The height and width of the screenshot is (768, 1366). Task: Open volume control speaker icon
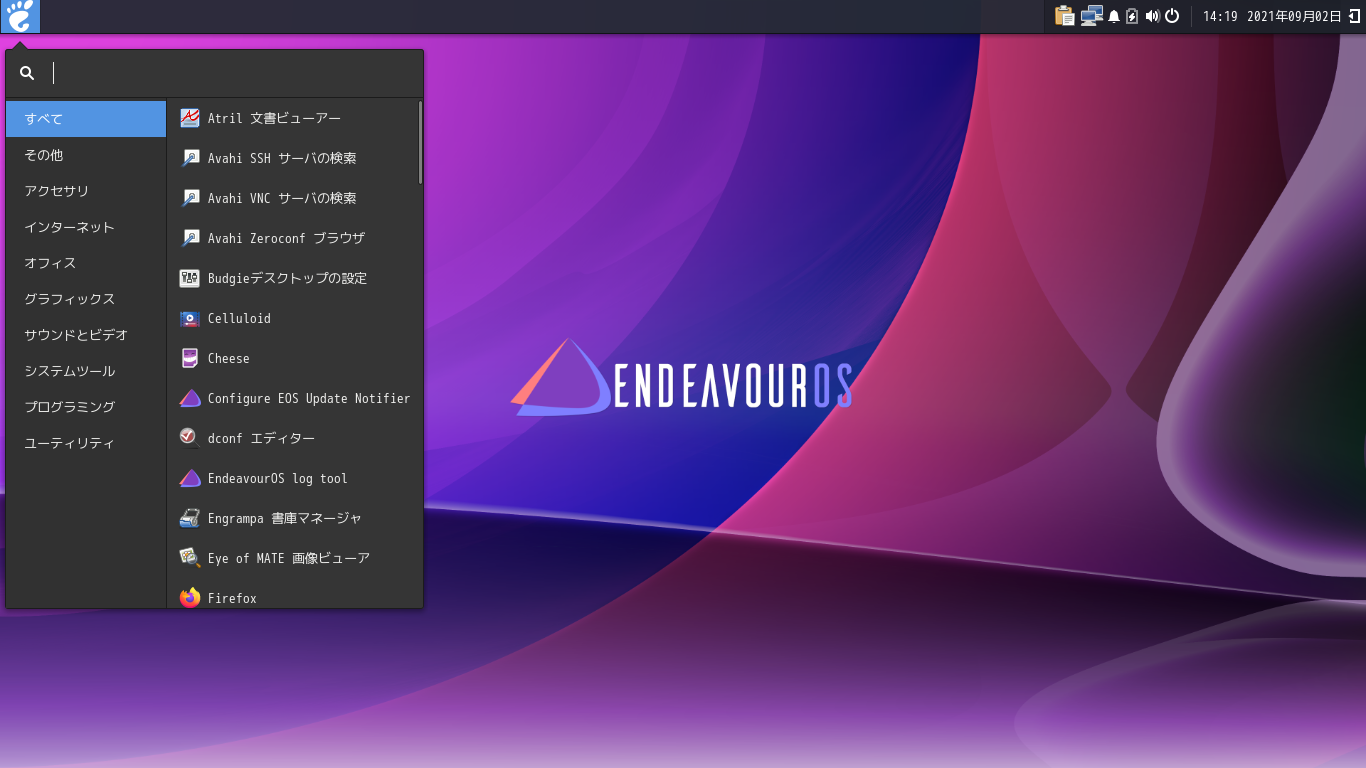click(x=1152, y=16)
